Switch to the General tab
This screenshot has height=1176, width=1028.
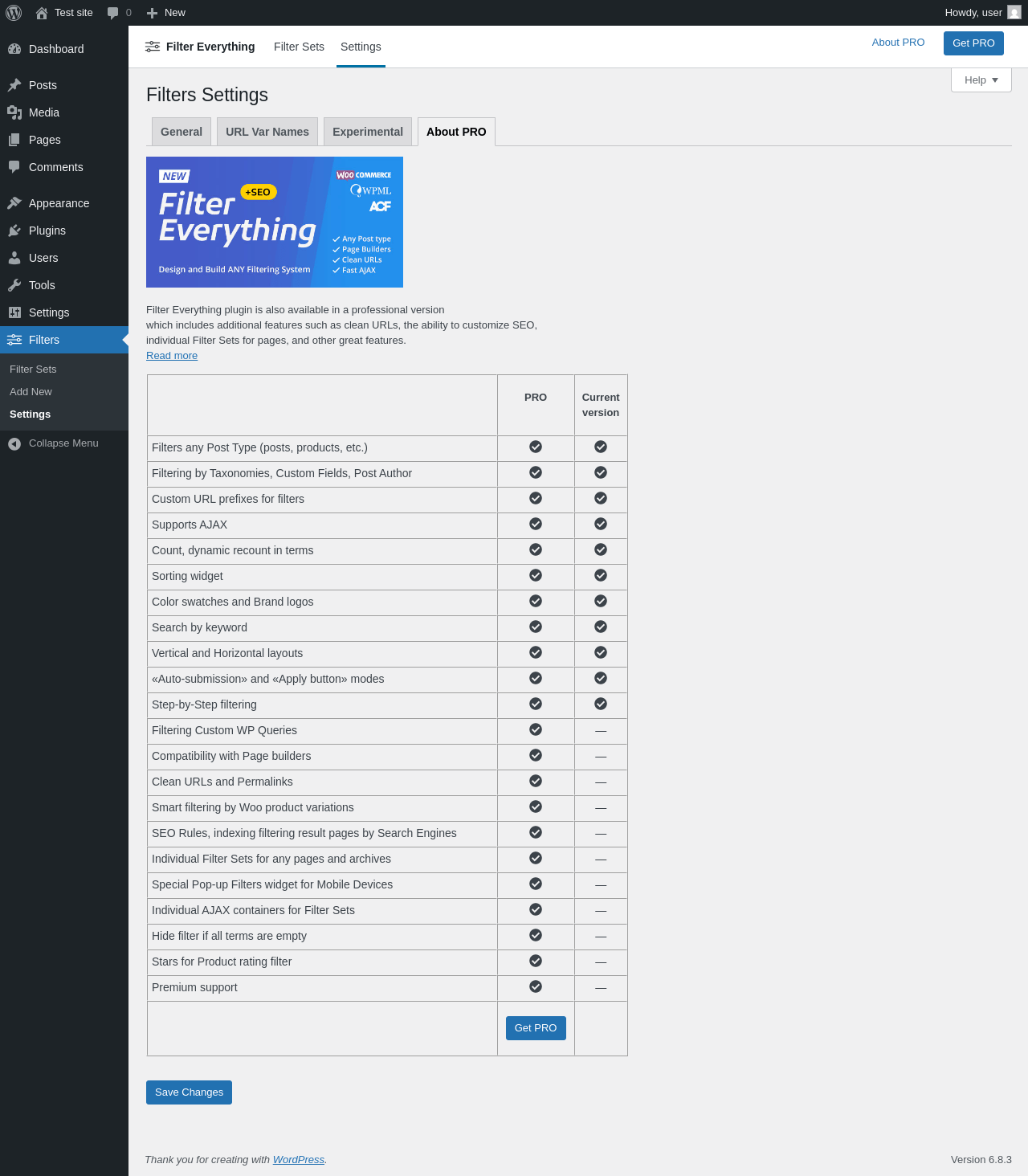(182, 132)
